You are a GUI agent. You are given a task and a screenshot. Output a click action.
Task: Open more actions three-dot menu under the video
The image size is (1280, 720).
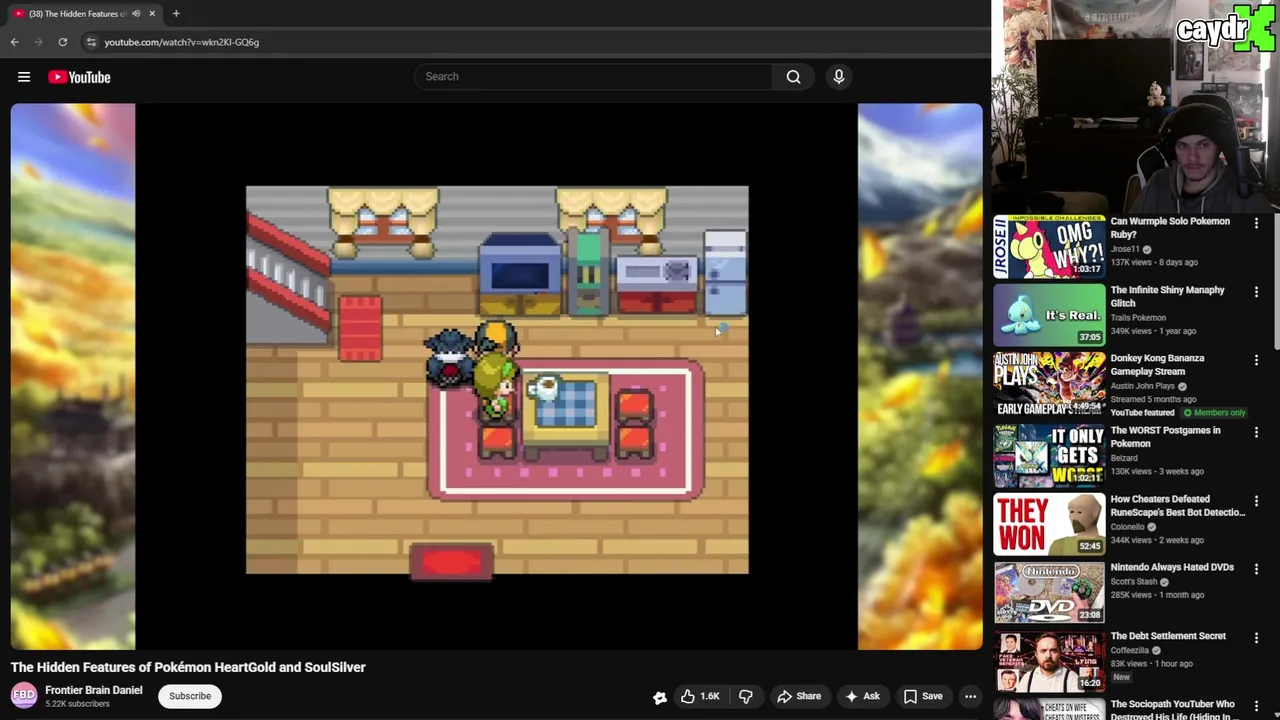pos(970,696)
